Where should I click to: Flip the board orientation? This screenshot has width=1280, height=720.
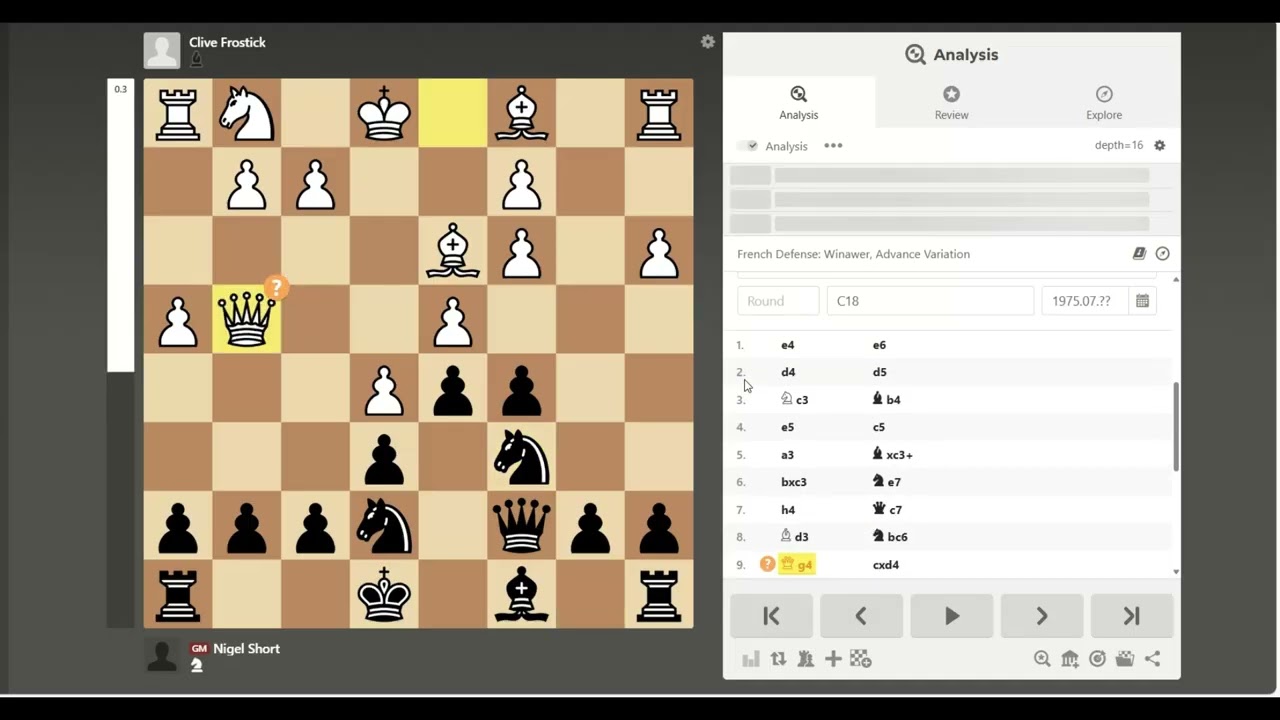pos(778,659)
